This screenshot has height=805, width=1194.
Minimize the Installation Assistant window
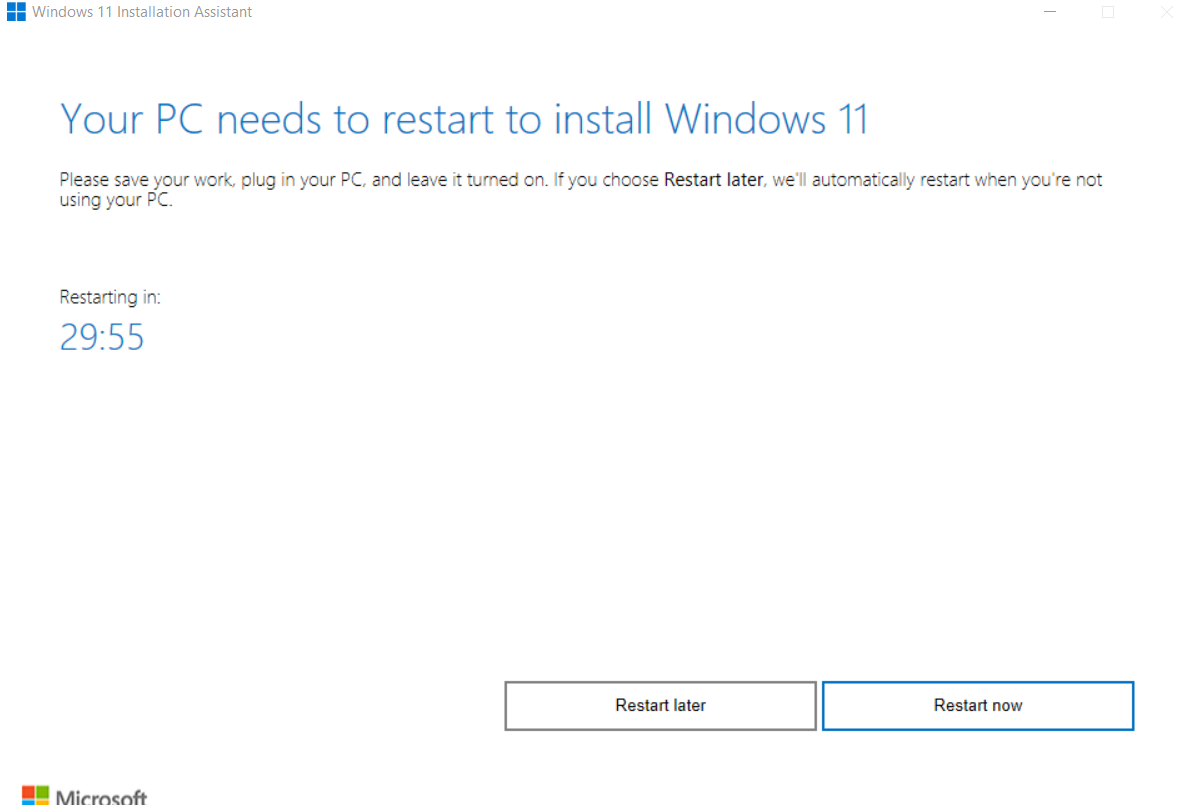click(1050, 11)
